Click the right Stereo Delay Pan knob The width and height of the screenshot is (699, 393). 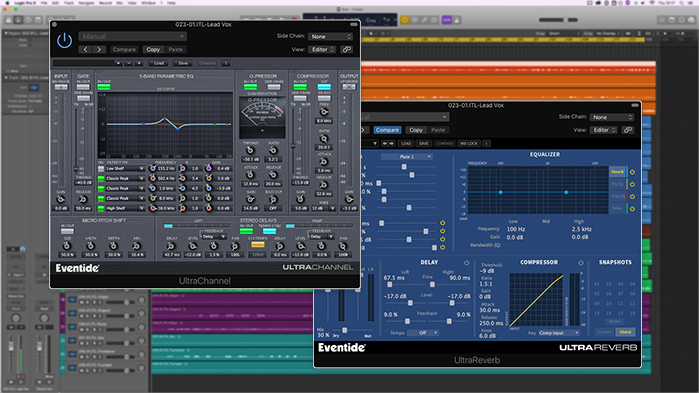(342, 246)
